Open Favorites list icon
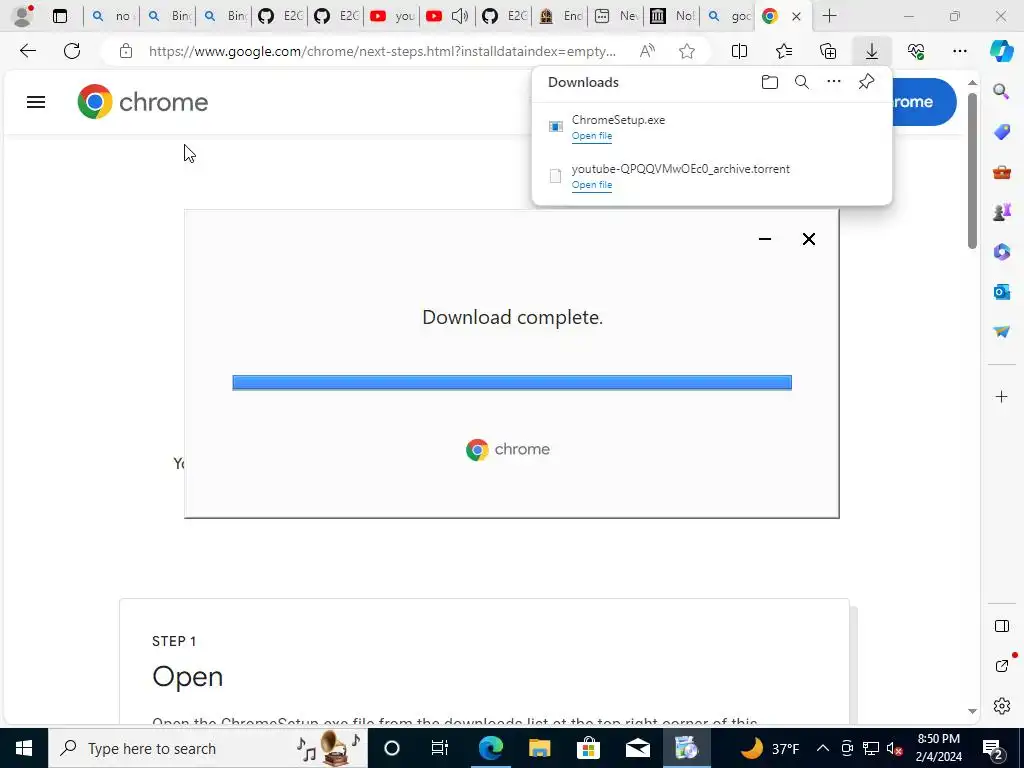The height and width of the screenshot is (768, 1024). coord(784,51)
